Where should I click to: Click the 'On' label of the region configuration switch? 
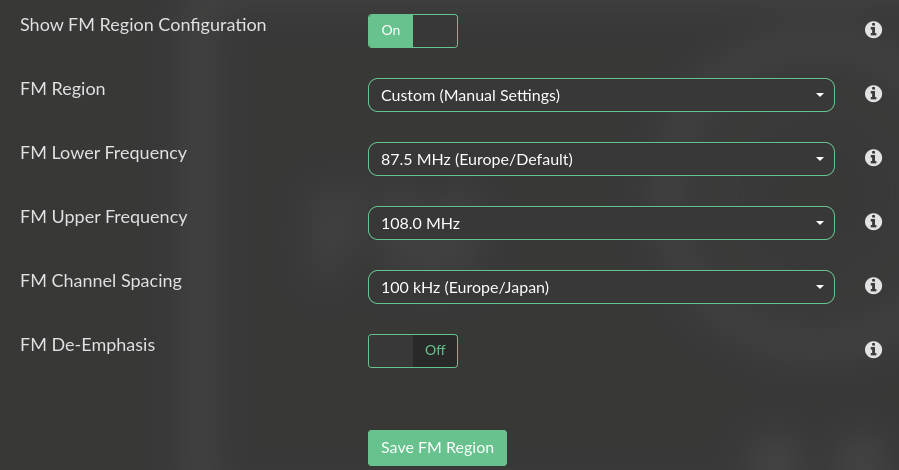click(x=391, y=31)
